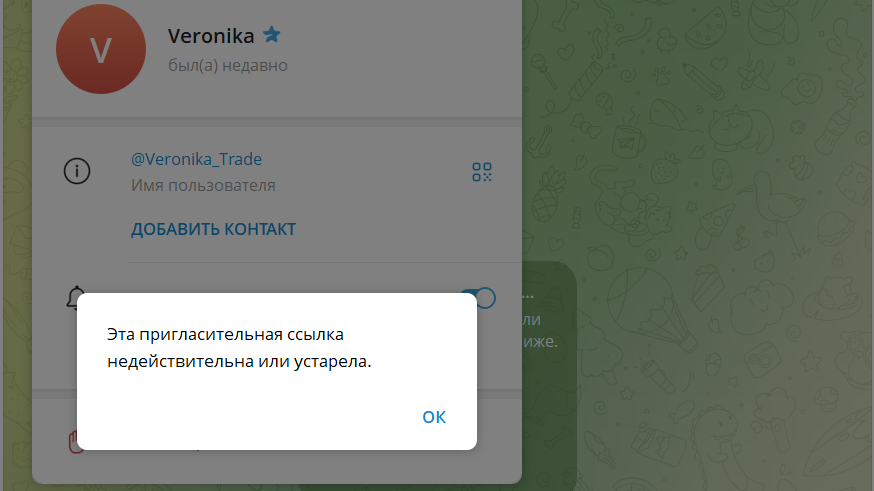Click the letter V inside the avatar
This screenshot has width=874, height=491.
[x=101, y=51]
